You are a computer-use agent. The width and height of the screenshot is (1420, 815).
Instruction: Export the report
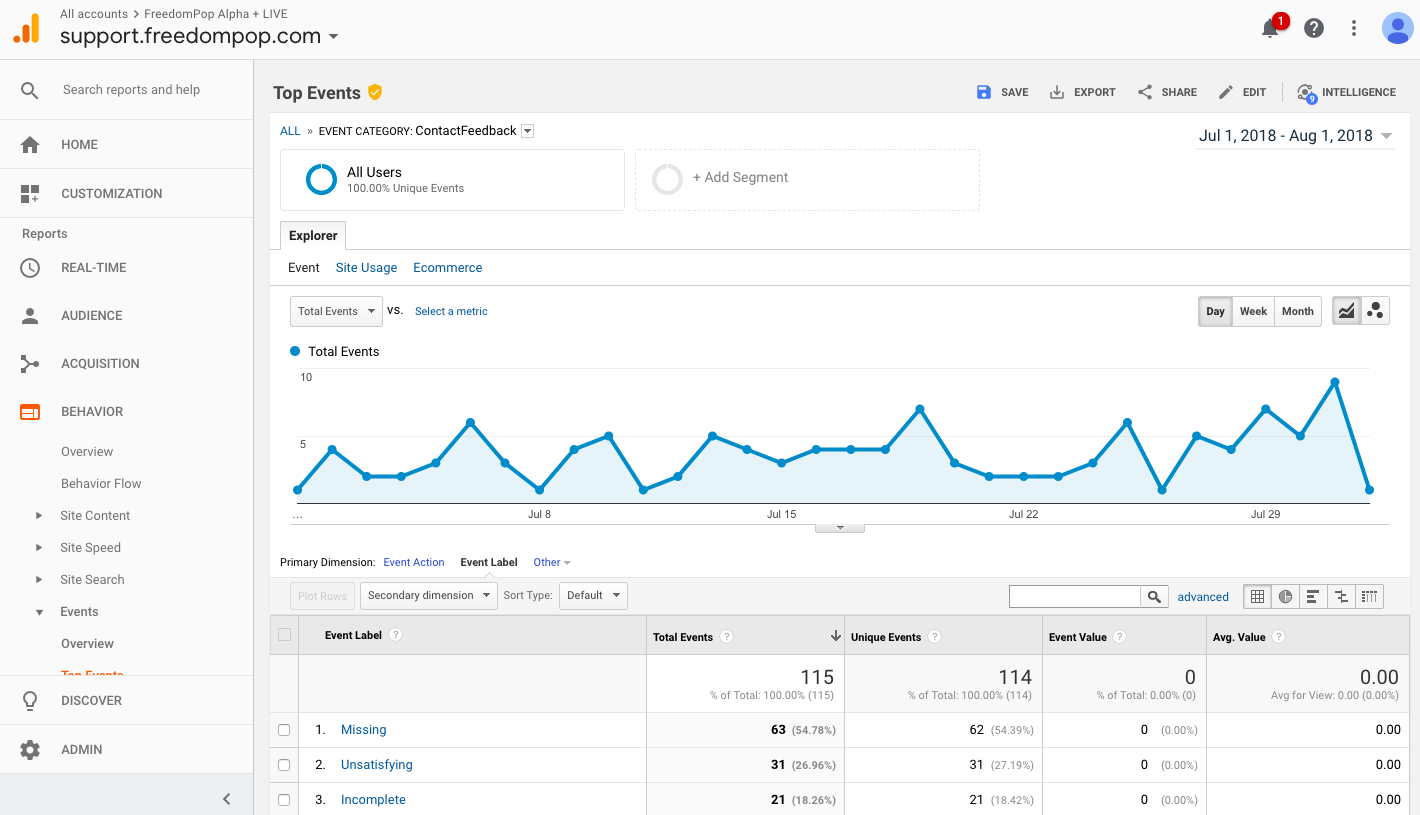pyautogui.click(x=1082, y=92)
